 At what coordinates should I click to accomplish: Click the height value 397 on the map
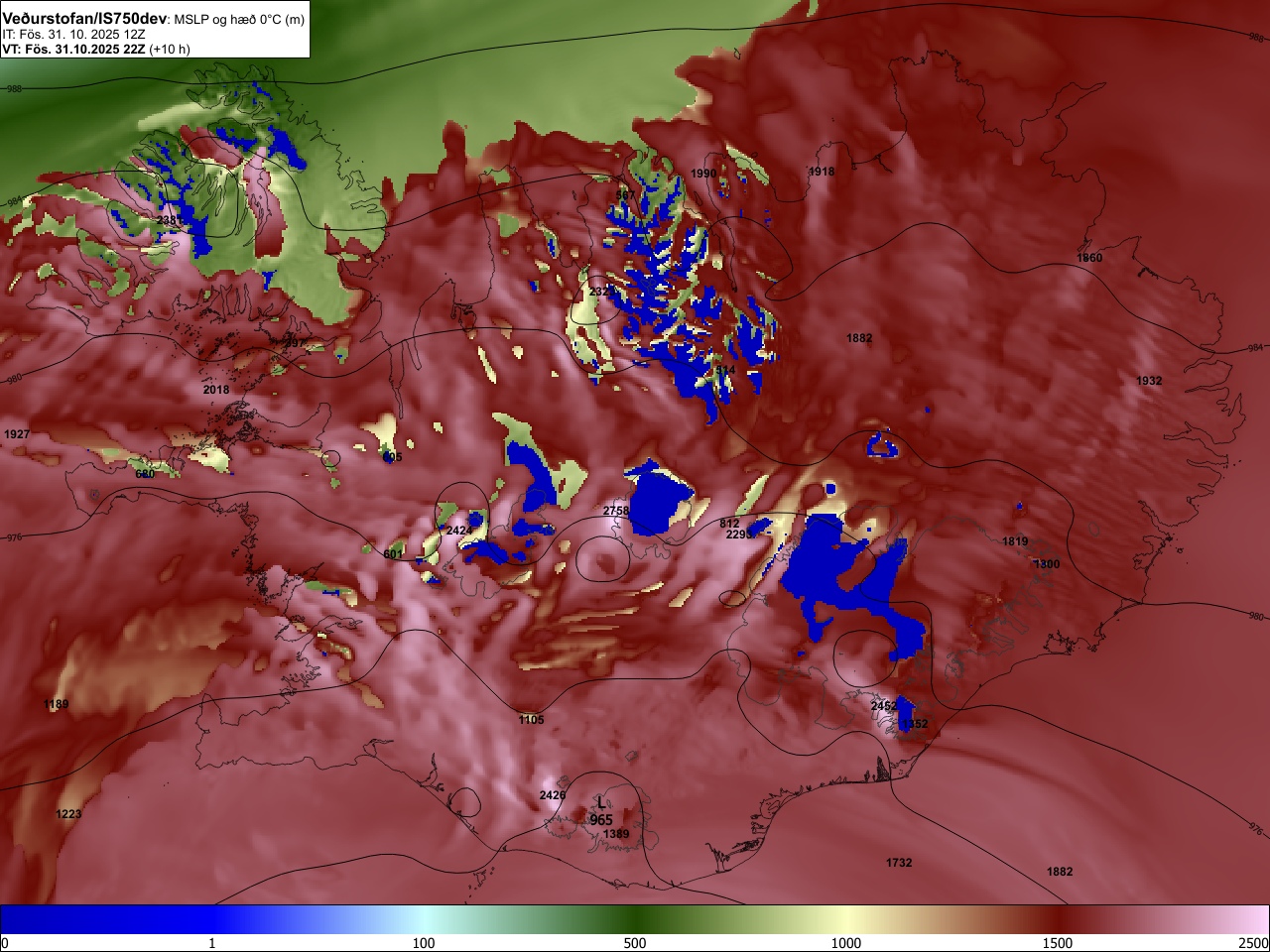click(295, 343)
